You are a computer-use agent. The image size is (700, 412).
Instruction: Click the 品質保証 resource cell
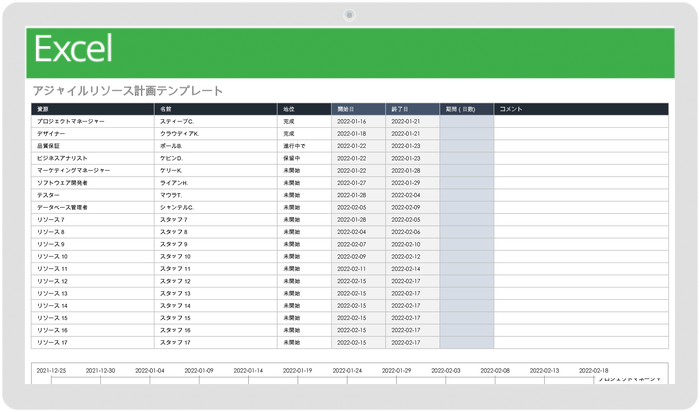point(93,146)
